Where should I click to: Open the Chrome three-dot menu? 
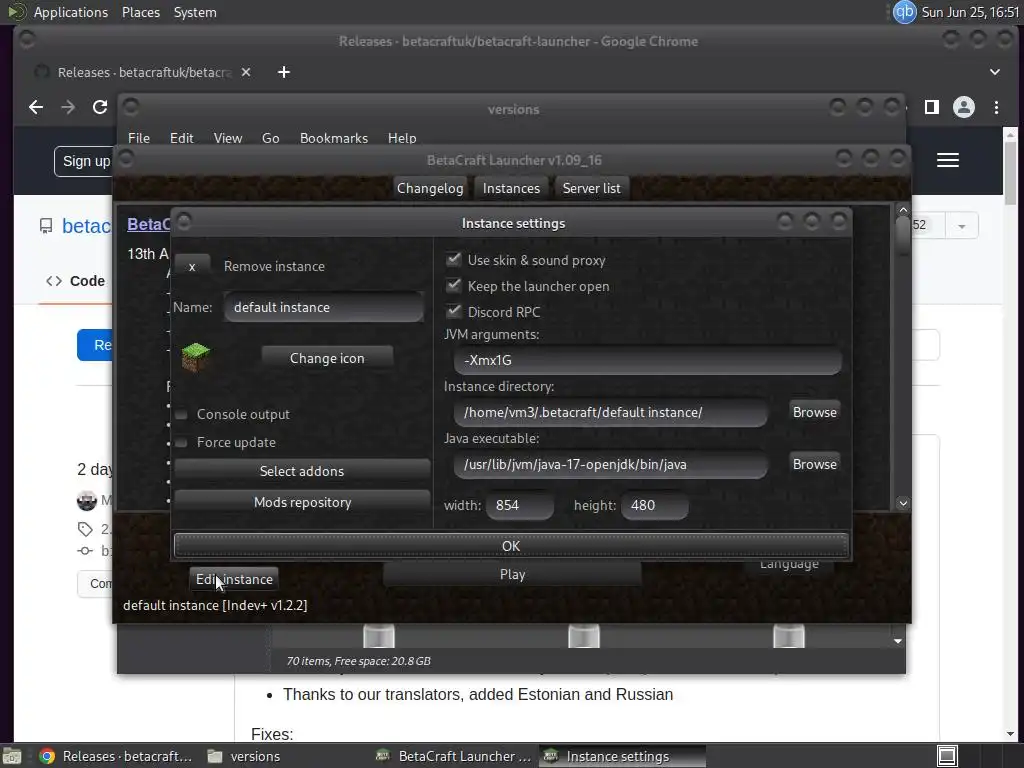click(x=996, y=107)
